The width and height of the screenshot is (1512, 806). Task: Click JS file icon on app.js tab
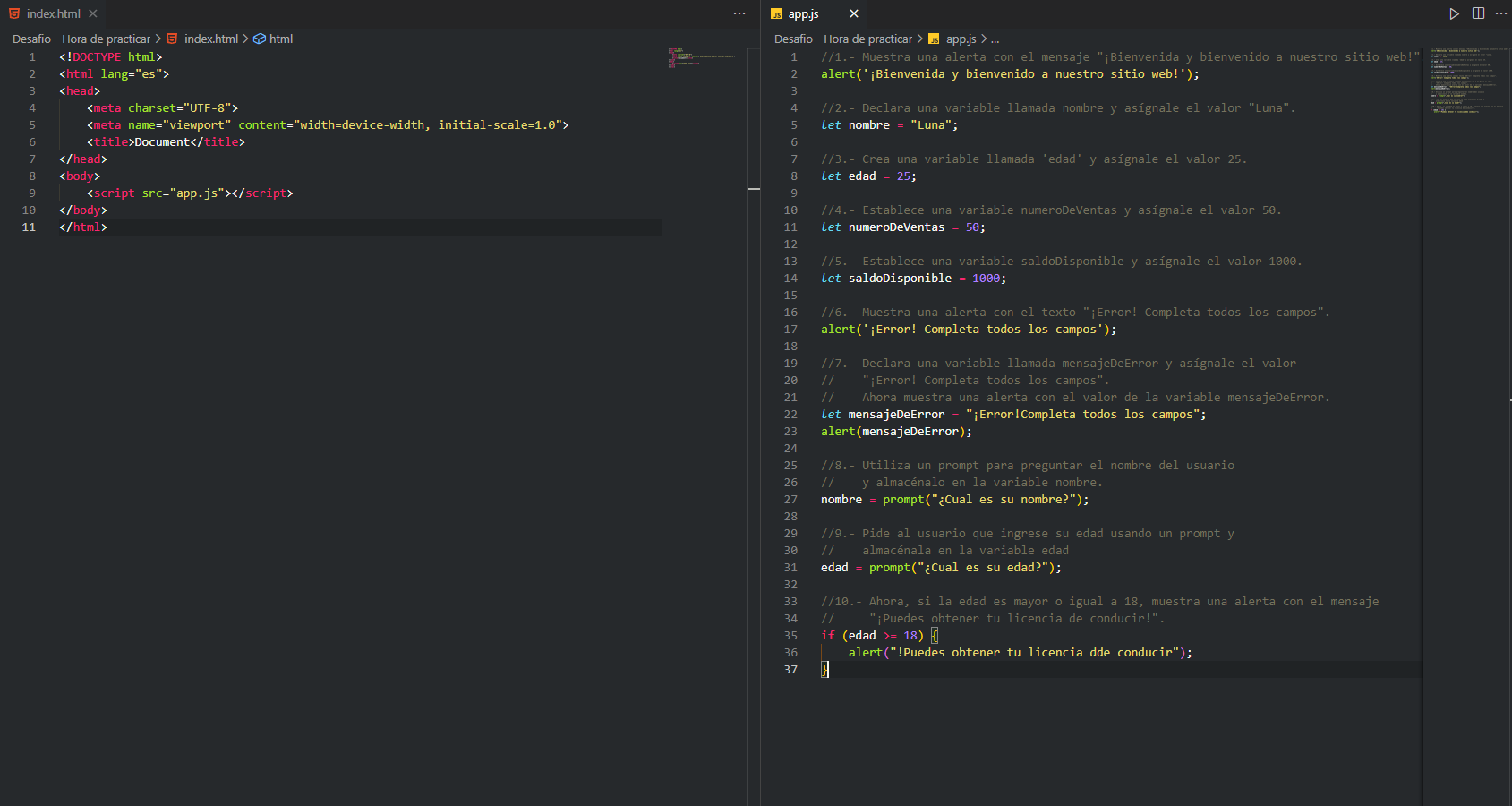click(x=776, y=13)
